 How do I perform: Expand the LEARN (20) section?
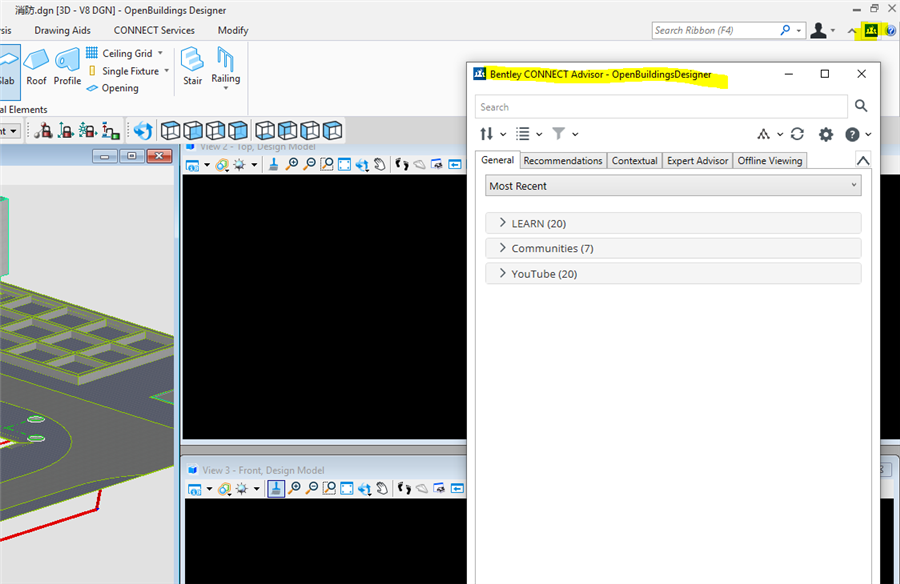[x=673, y=223]
